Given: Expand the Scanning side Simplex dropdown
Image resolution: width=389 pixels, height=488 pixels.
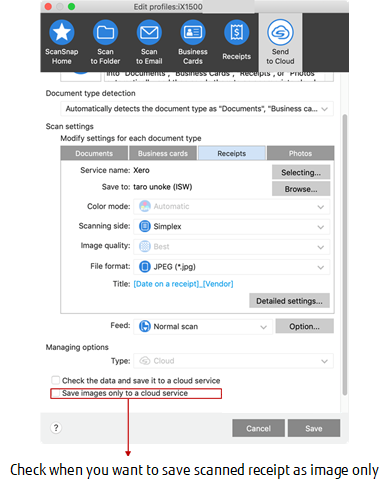Looking at the screenshot, I should tap(232, 227).
